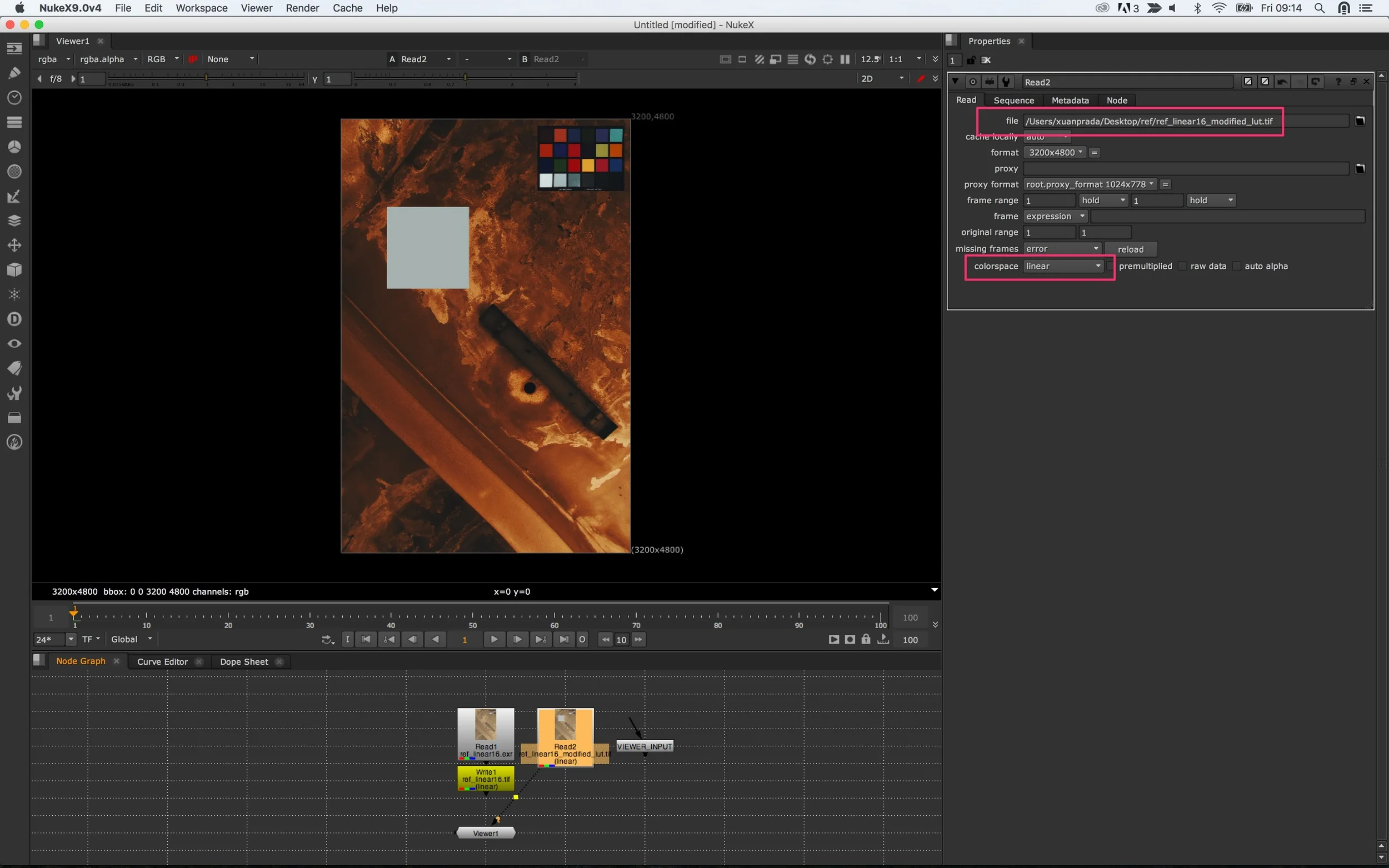1389x868 pixels.
Task: Click the viewer force refresh icon
Action: click(x=810, y=59)
